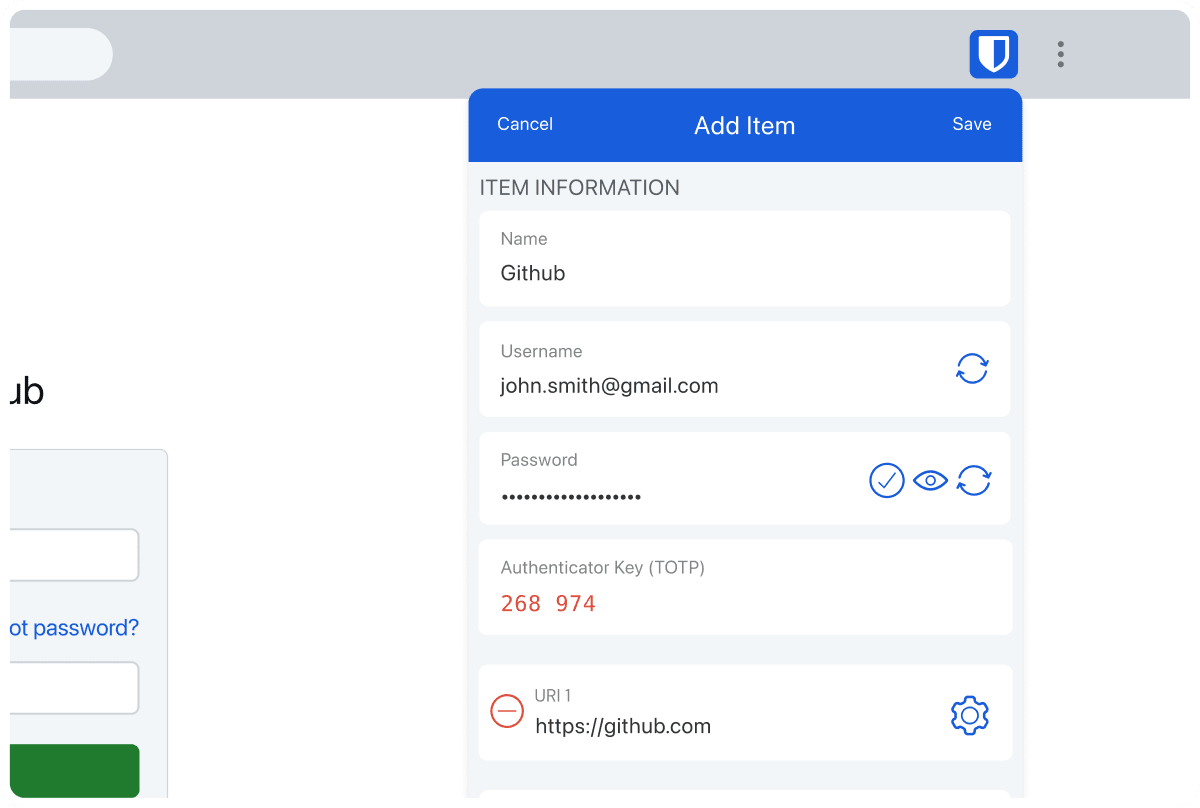This screenshot has height=808, width=1200.
Task: Generate a new Password
Action: [974, 481]
